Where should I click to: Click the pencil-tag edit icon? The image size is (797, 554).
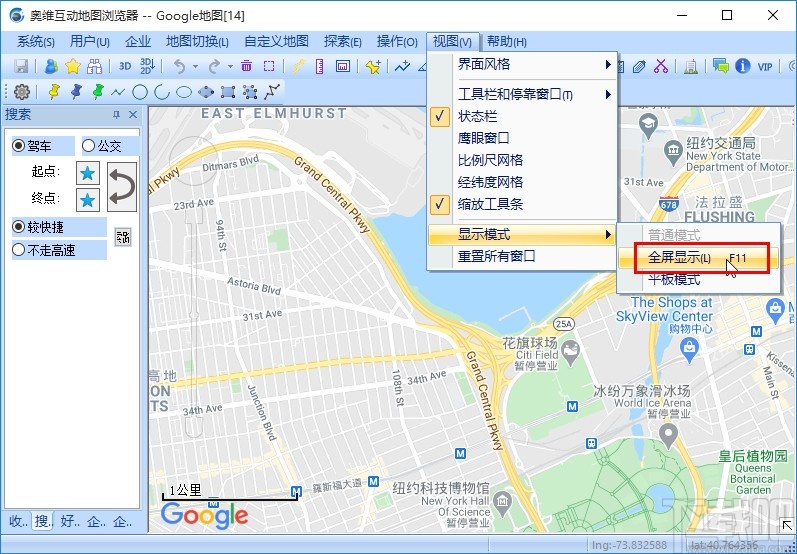click(639, 66)
